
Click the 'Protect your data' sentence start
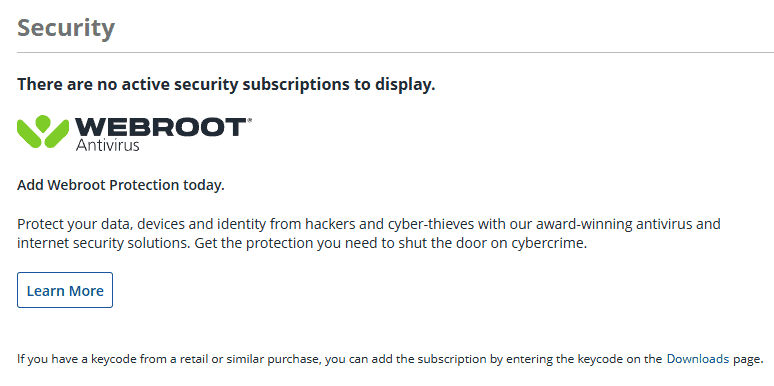(x=75, y=224)
